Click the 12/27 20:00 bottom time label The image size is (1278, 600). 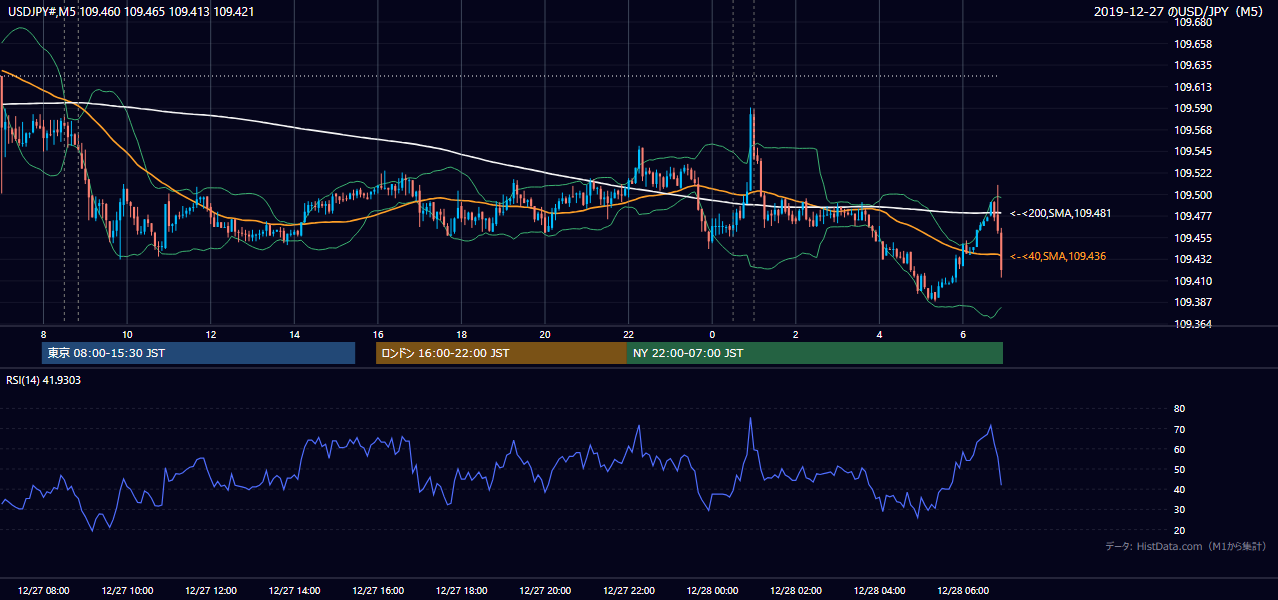pos(545,591)
